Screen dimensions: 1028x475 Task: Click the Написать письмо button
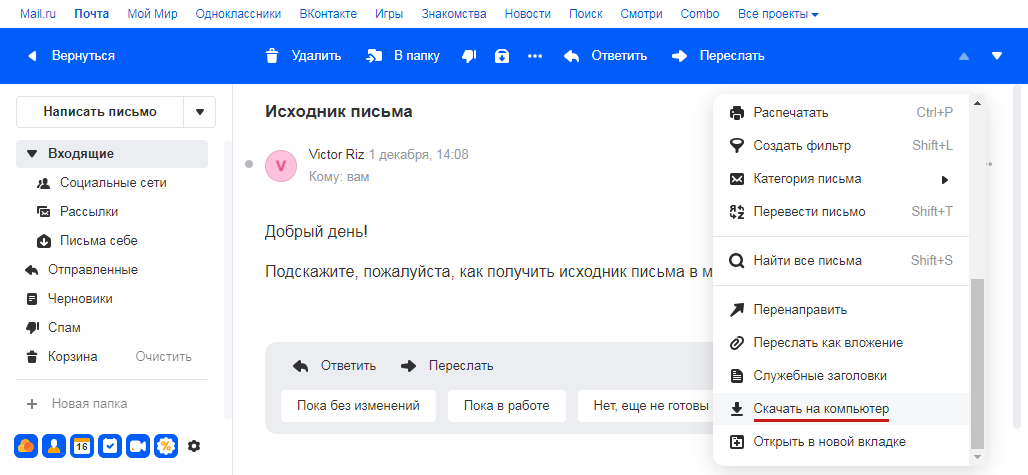click(100, 112)
